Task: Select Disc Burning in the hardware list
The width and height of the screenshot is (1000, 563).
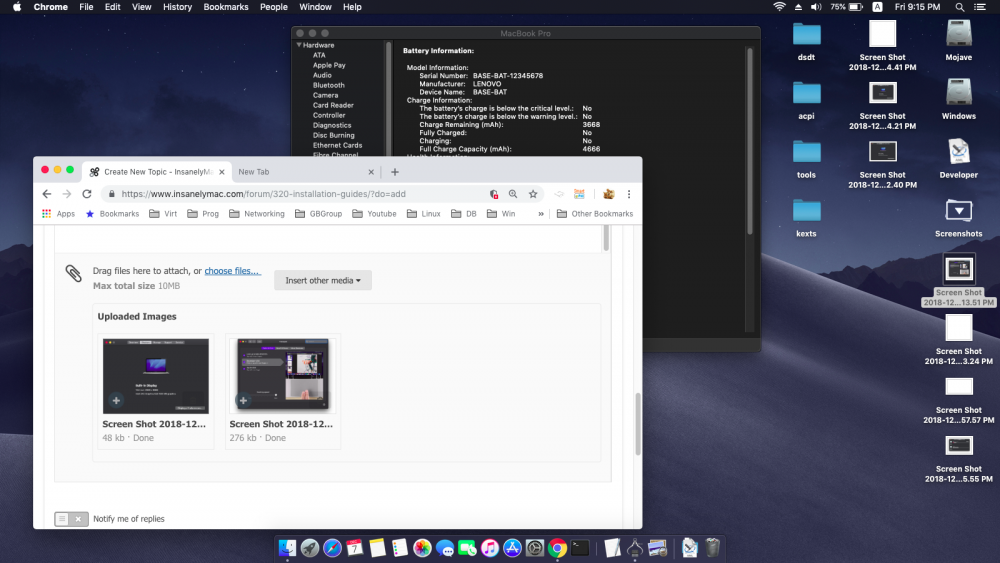Action: tap(334, 135)
